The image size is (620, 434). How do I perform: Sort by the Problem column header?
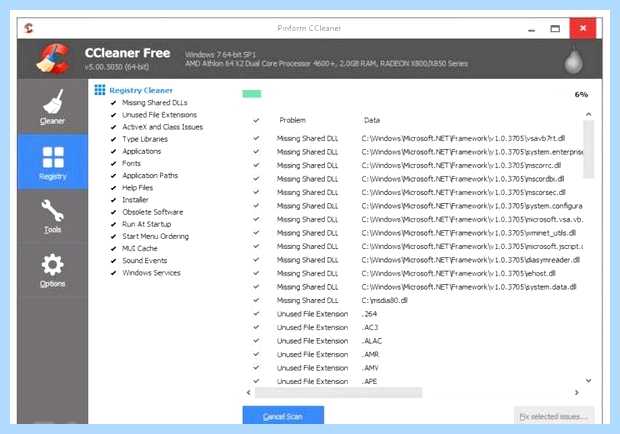293,120
